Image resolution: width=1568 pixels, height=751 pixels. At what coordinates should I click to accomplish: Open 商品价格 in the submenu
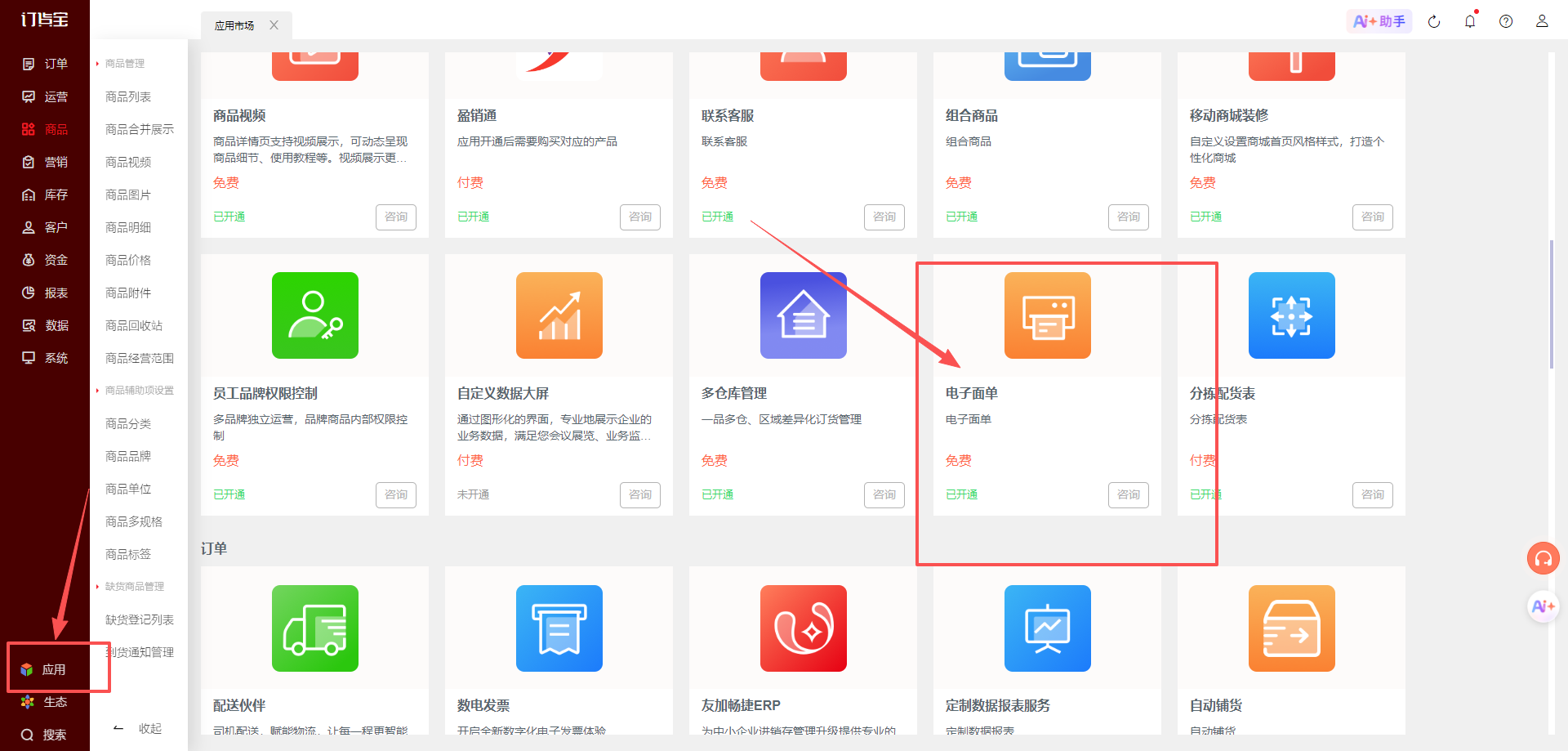128,260
